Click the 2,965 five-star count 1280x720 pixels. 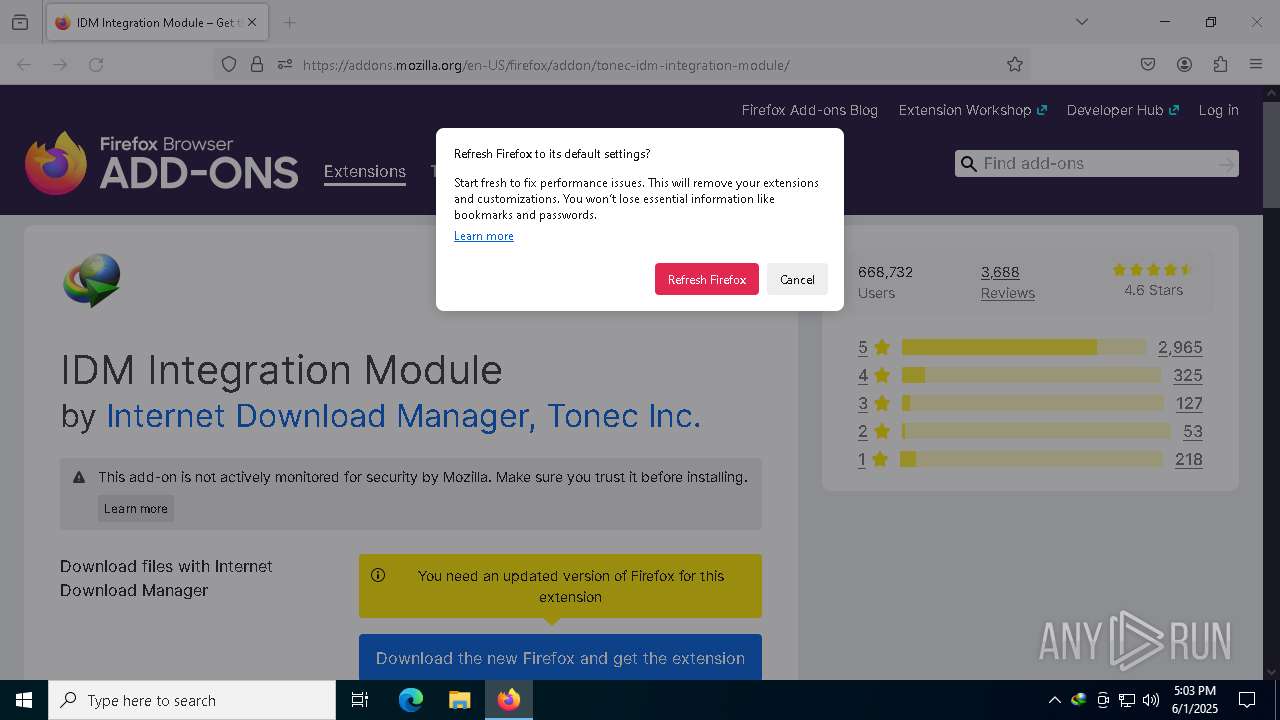pyautogui.click(x=1180, y=347)
